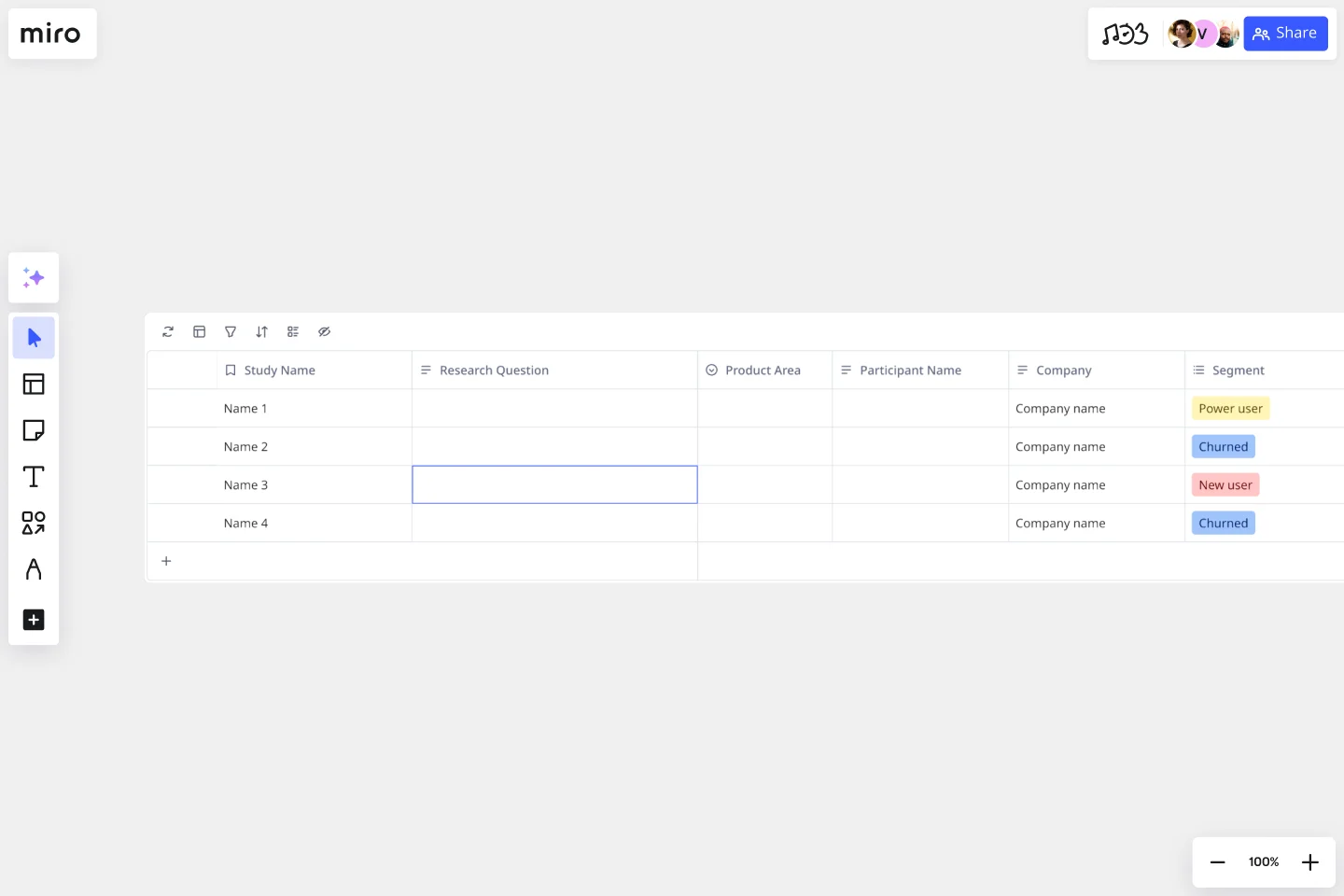Open Participant Name column header
Viewport: 1344px width, 896px height.
[920, 371]
